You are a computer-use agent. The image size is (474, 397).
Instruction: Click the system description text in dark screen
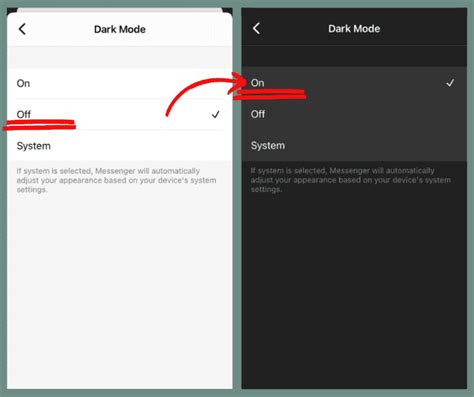(351, 180)
